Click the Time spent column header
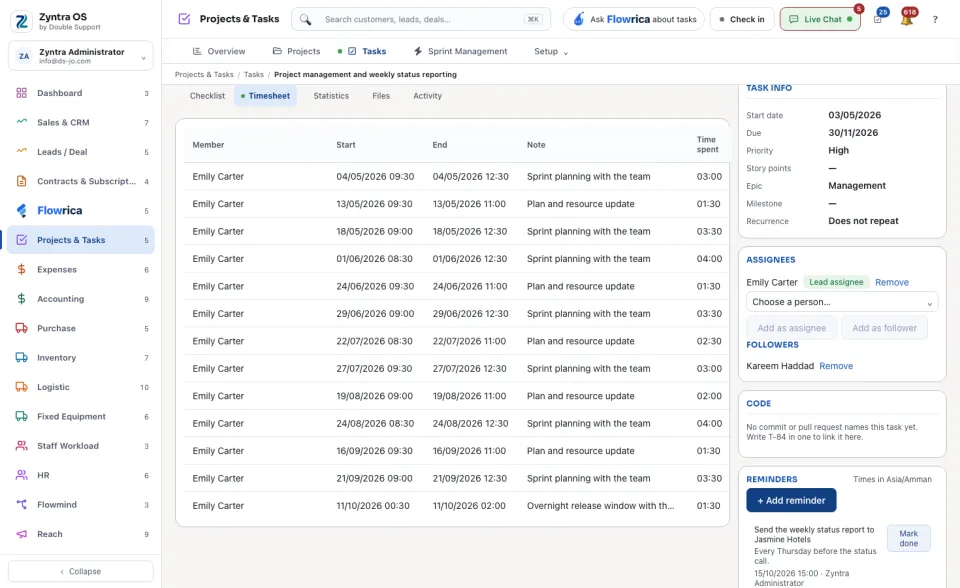 707,145
